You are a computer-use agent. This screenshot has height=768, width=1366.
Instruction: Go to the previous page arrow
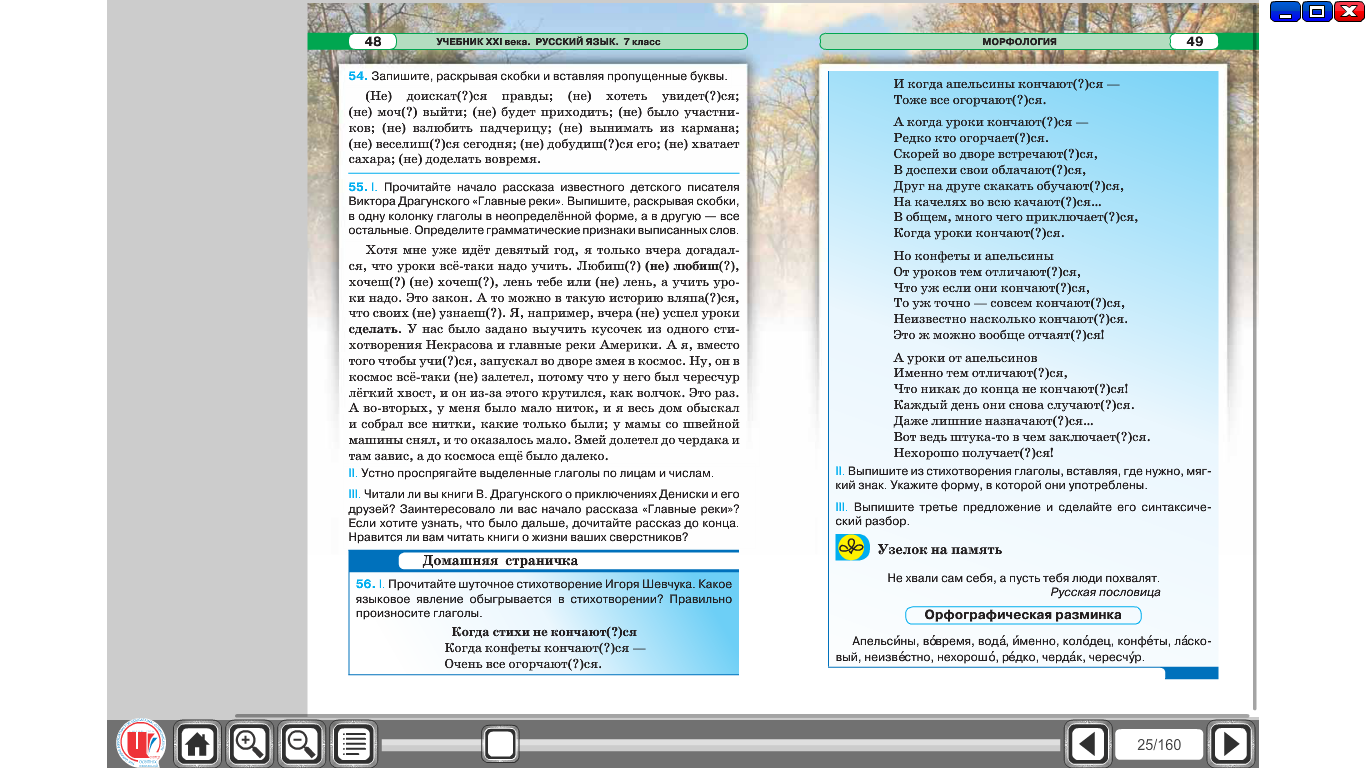[x=1088, y=744]
